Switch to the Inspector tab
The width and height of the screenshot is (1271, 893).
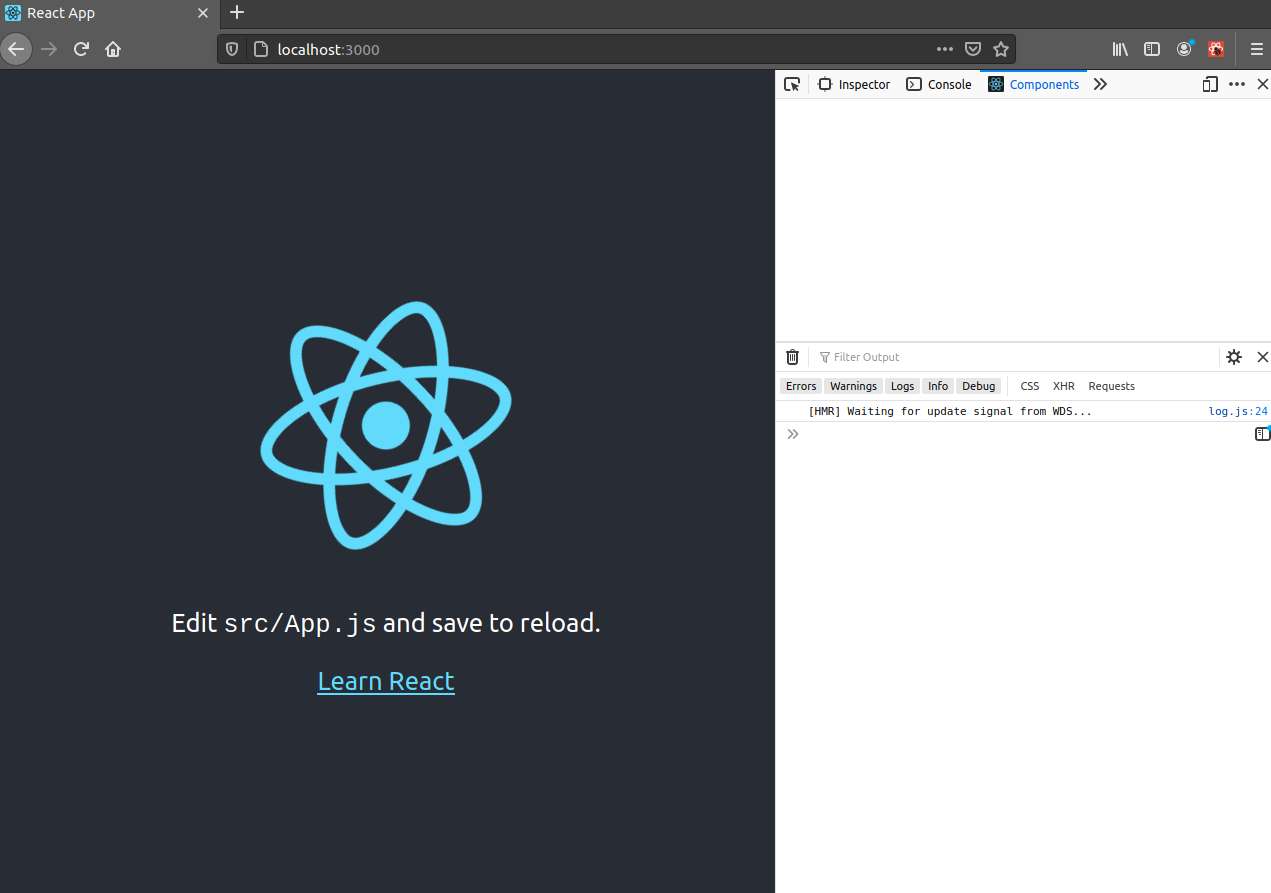point(854,85)
